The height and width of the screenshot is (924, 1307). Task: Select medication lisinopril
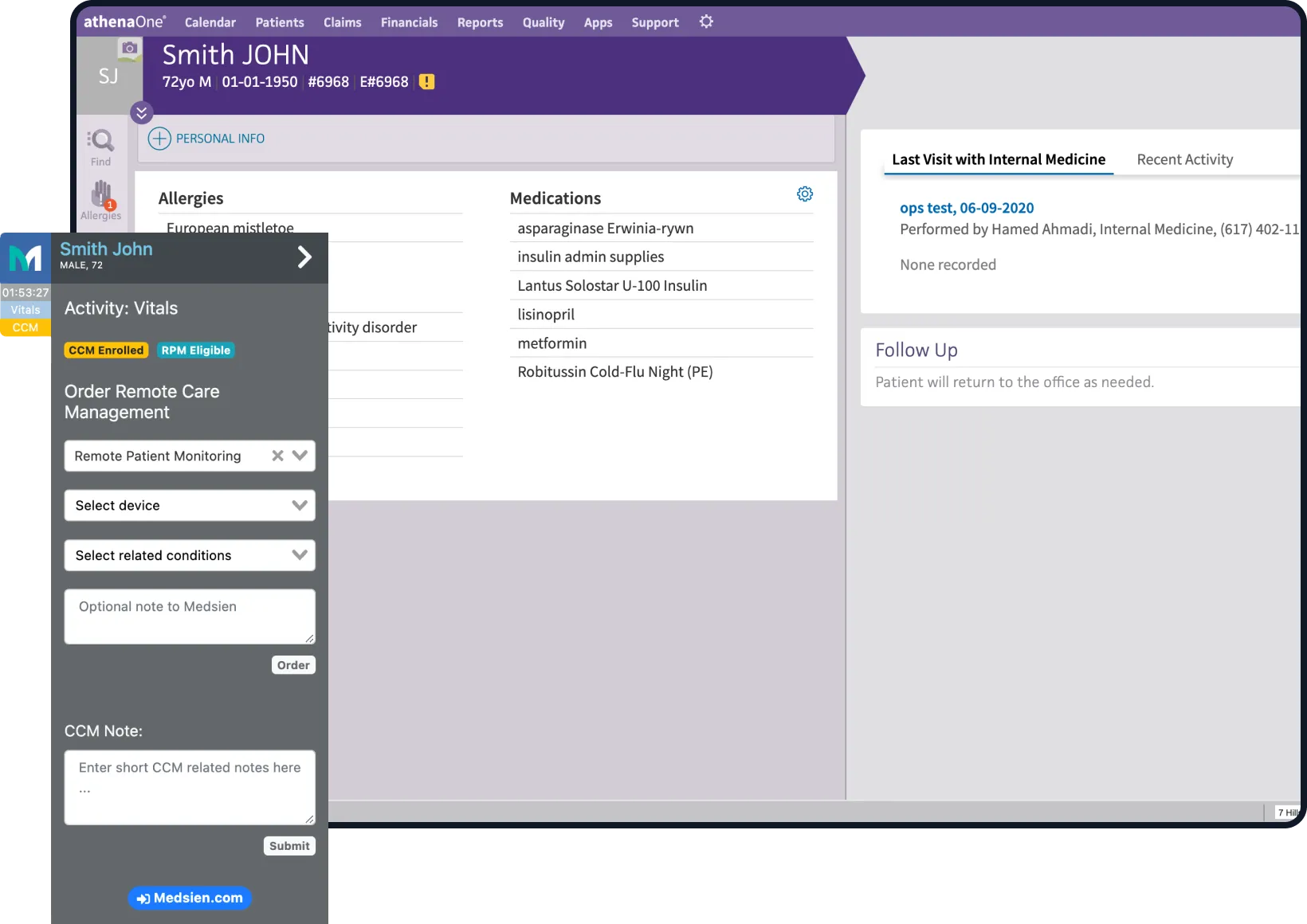(546, 315)
